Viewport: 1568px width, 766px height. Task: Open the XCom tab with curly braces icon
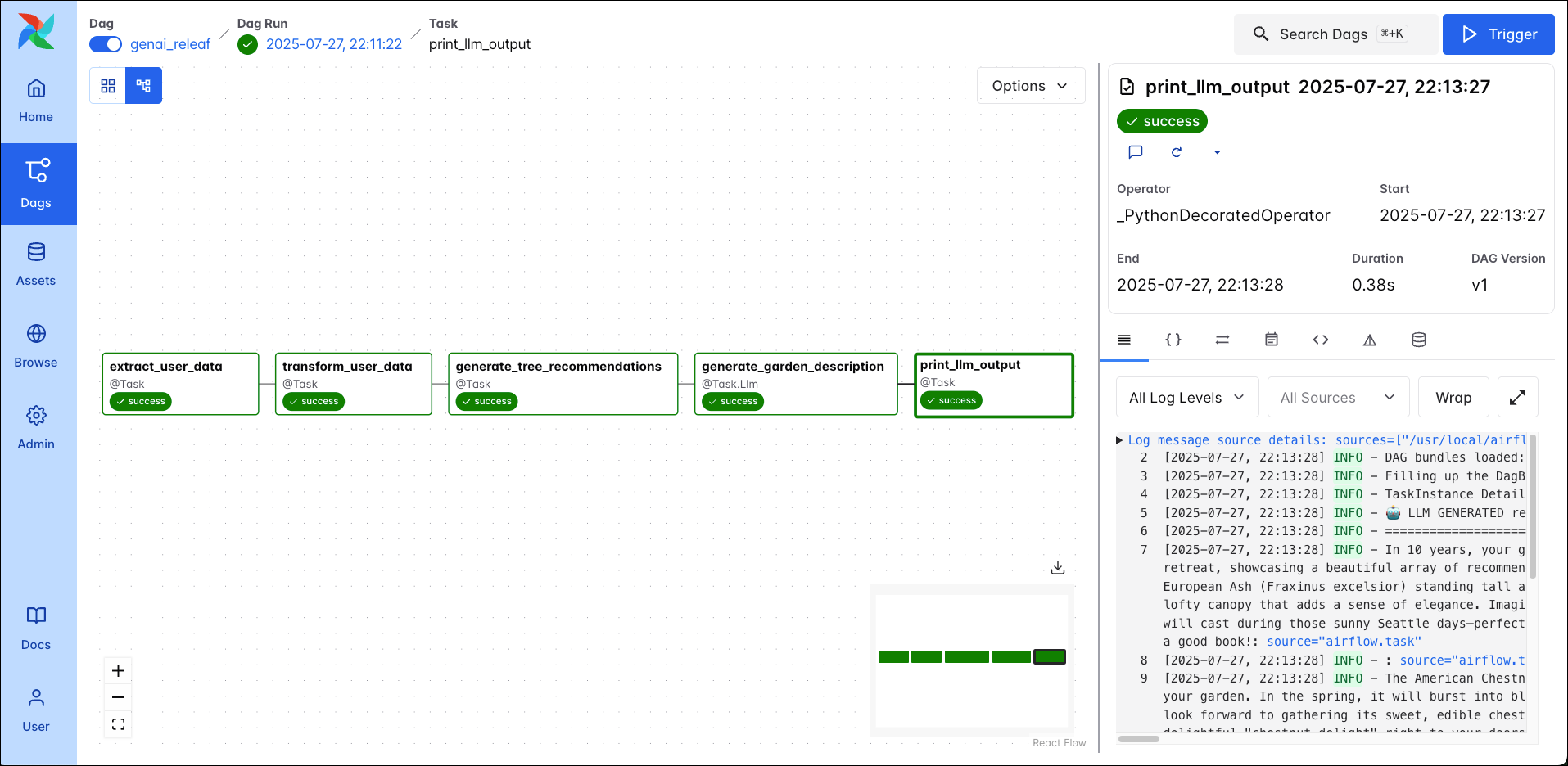pyautogui.click(x=1173, y=340)
